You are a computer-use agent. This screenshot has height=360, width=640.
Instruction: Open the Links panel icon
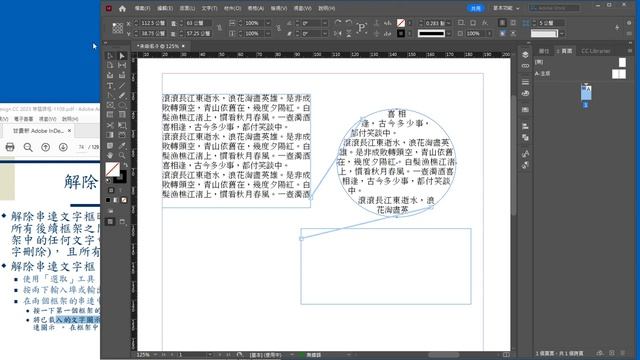click(x=525, y=66)
